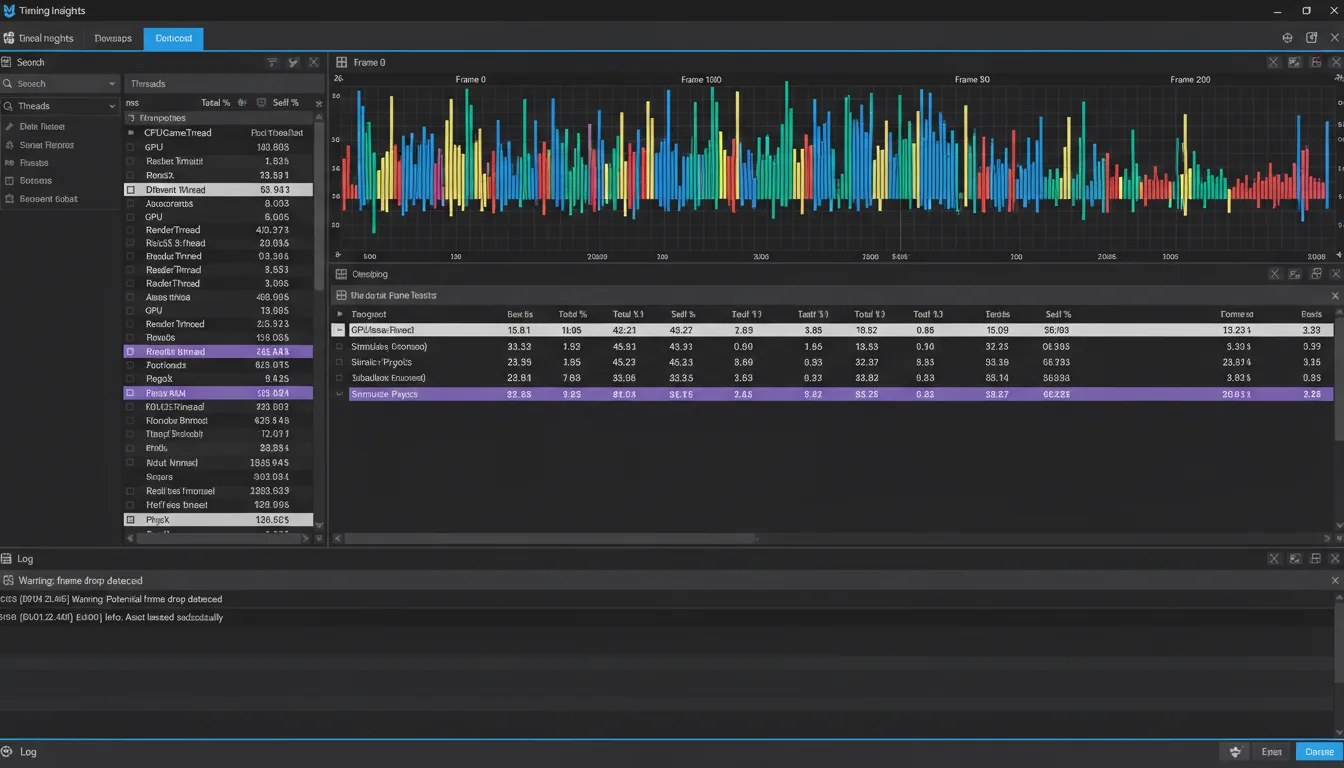Image resolution: width=1344 pixels, height=768 pixels.
Task: Click the Export button near the bottom right
Action: (x=1271, y=751)
